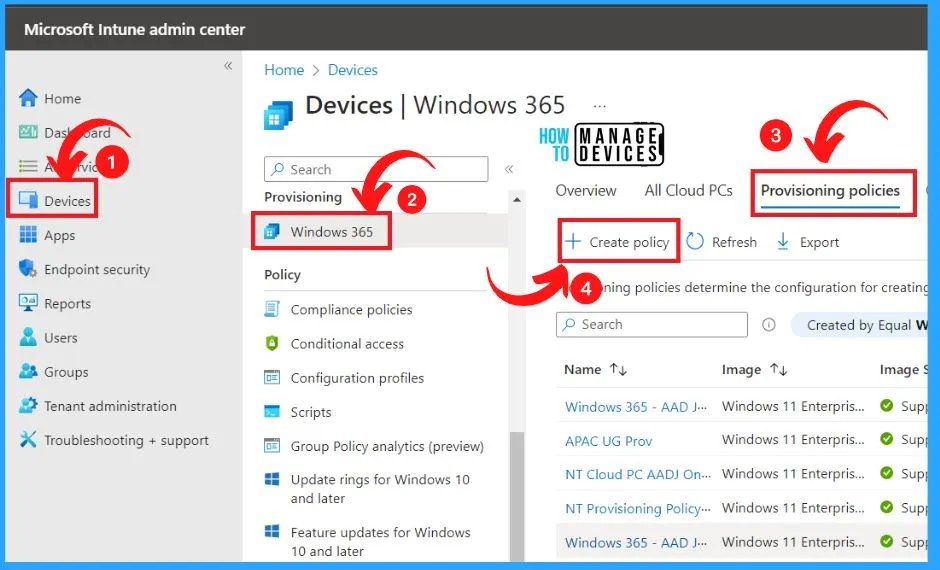Click Home in the breadcrumb
The width and height of the screenshot is (940, 570).
click(284, 70)
